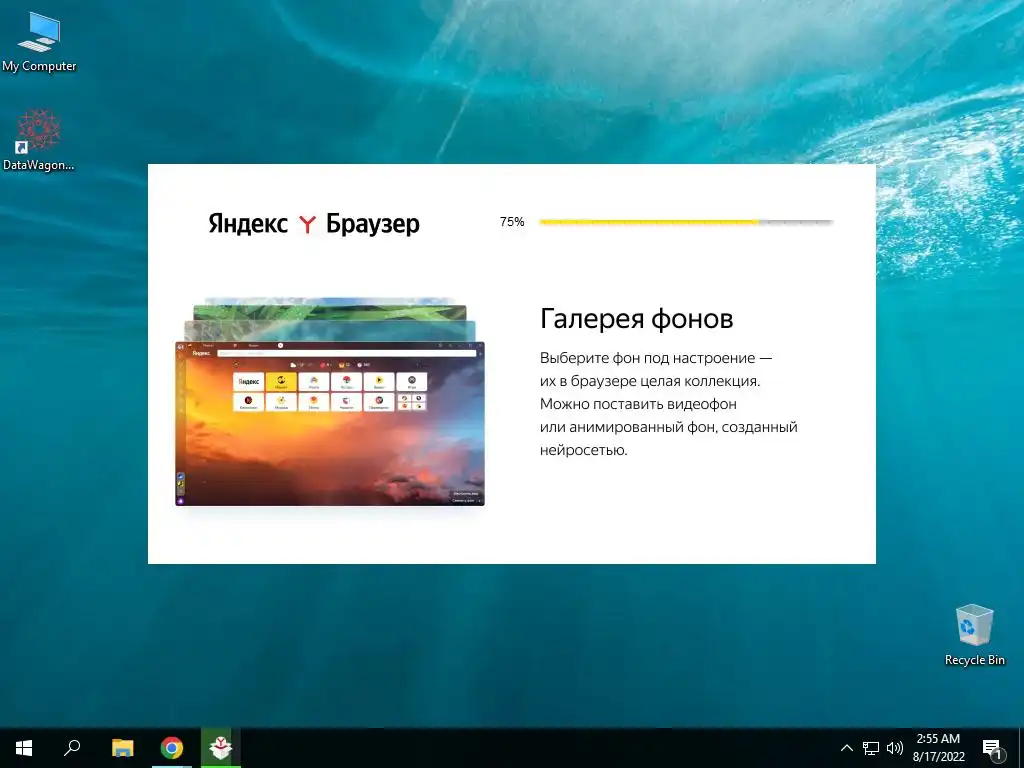The width and height of the screenshot is (1024, 768).
Task: Click the 8/17/2022 date on taskbar
Action: 938,757
